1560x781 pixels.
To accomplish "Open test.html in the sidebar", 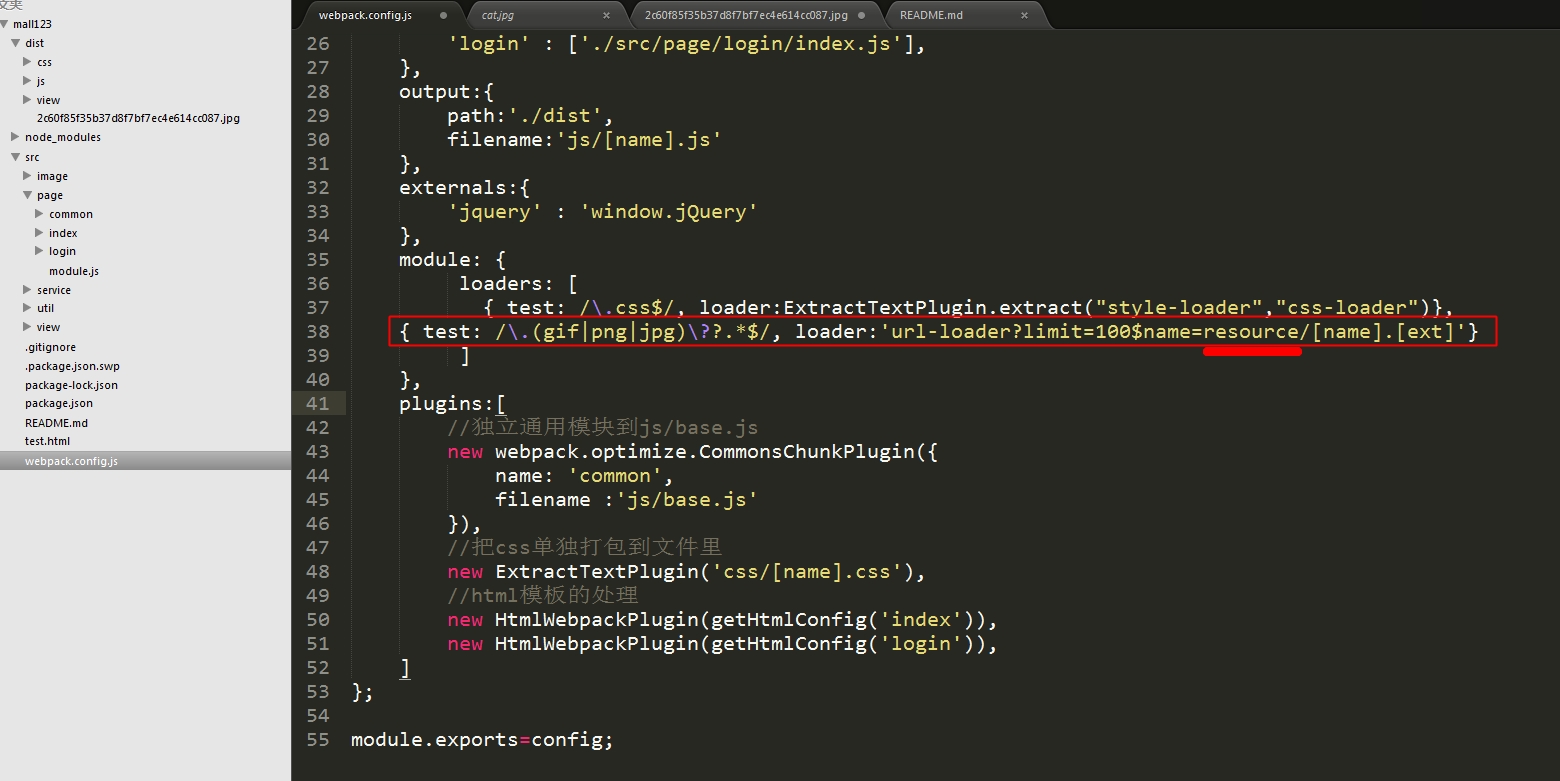I will click(47, 441).
